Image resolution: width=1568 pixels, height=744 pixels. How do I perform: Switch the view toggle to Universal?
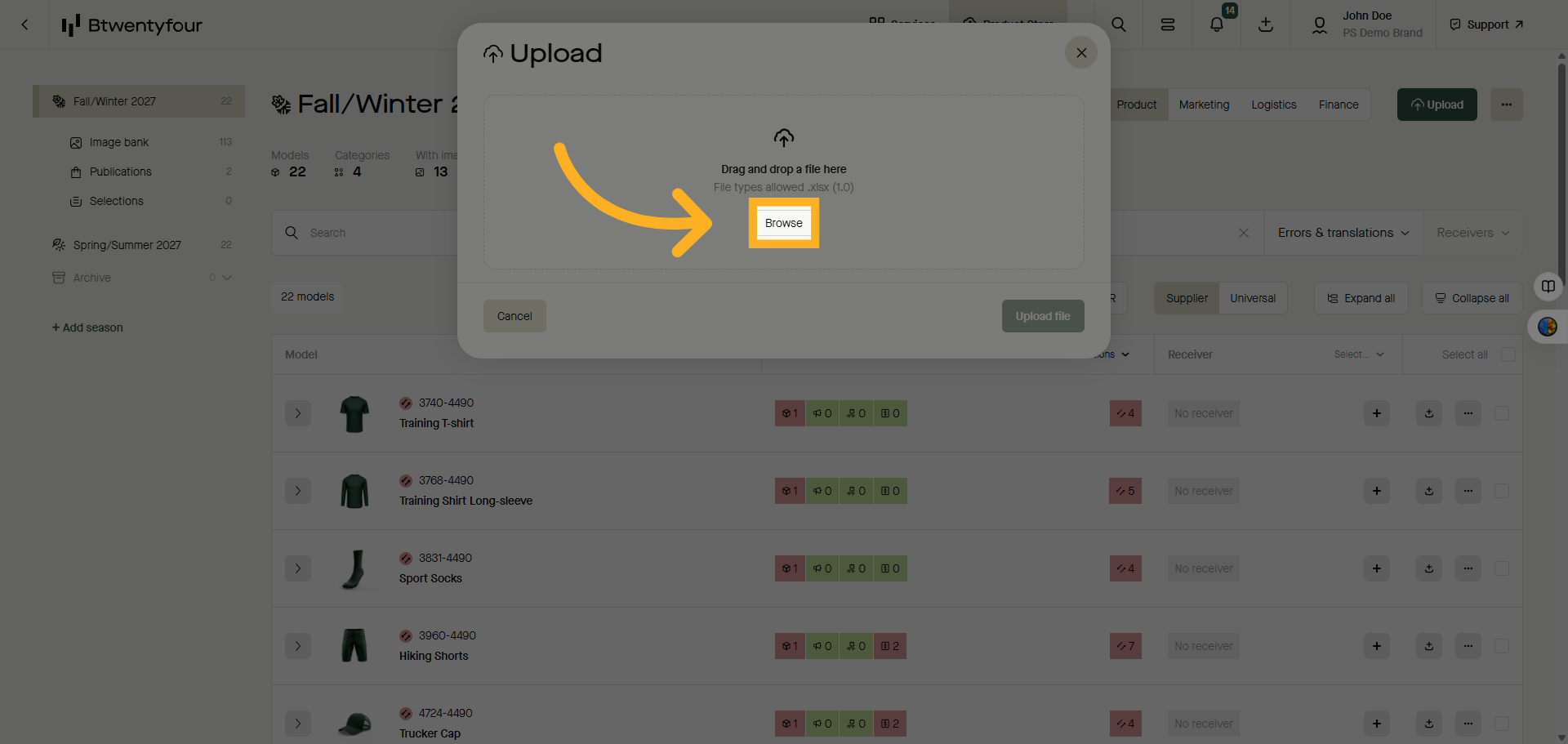1252,298
